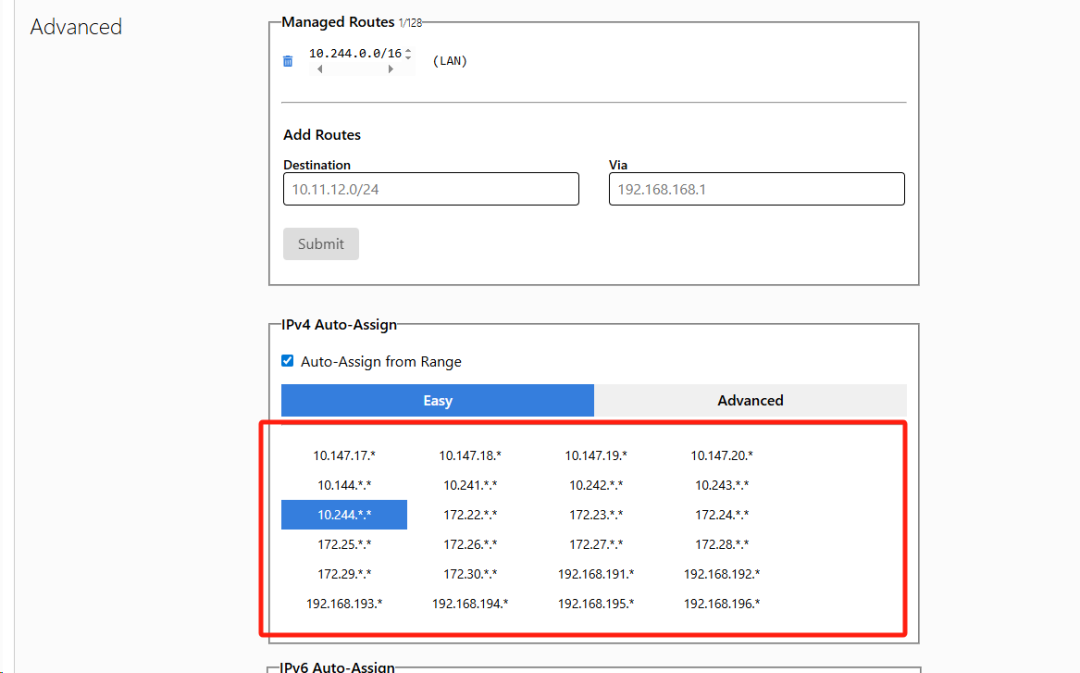Viewport: 1080px width, 673px height.
Task: Focus the Destination route input field
Action: pyautogui.click(x=431, y=189)
